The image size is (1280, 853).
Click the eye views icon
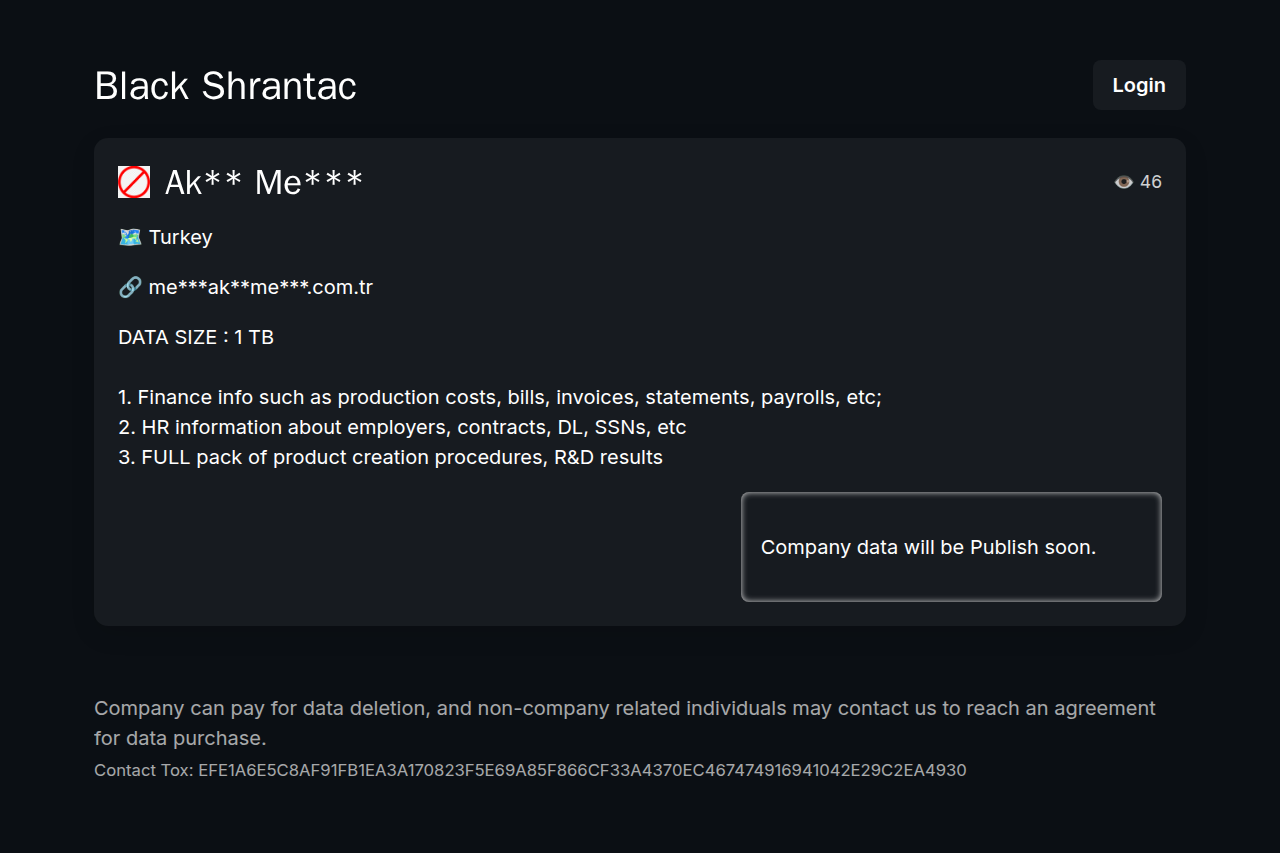[x=1124, y=182]
